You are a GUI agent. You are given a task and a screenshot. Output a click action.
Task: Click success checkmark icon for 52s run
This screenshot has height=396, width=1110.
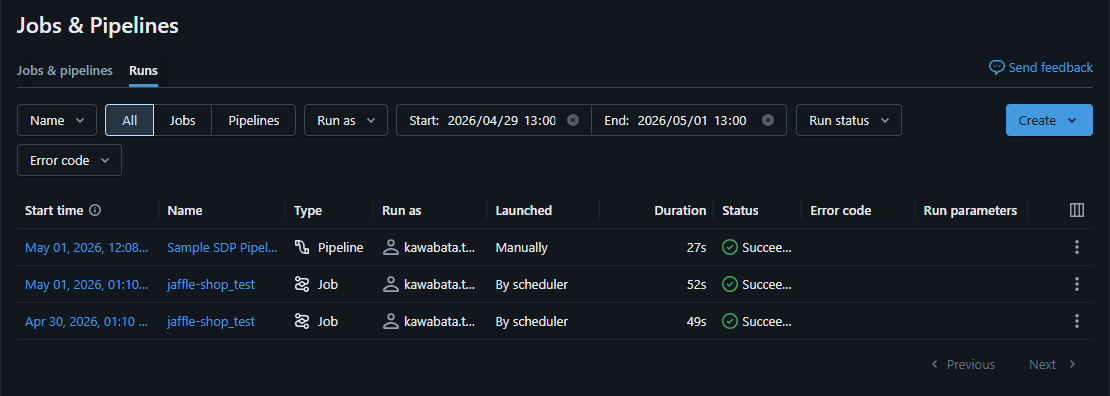tap(730, 284)
